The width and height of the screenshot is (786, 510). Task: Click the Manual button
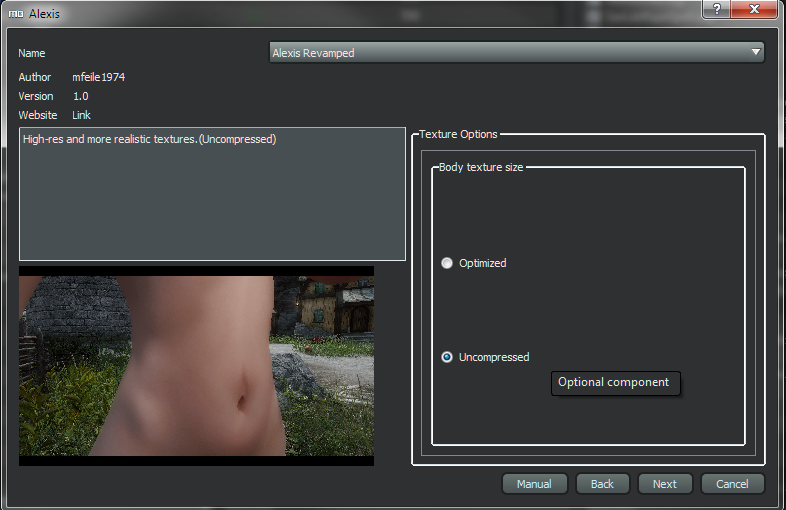534,484
